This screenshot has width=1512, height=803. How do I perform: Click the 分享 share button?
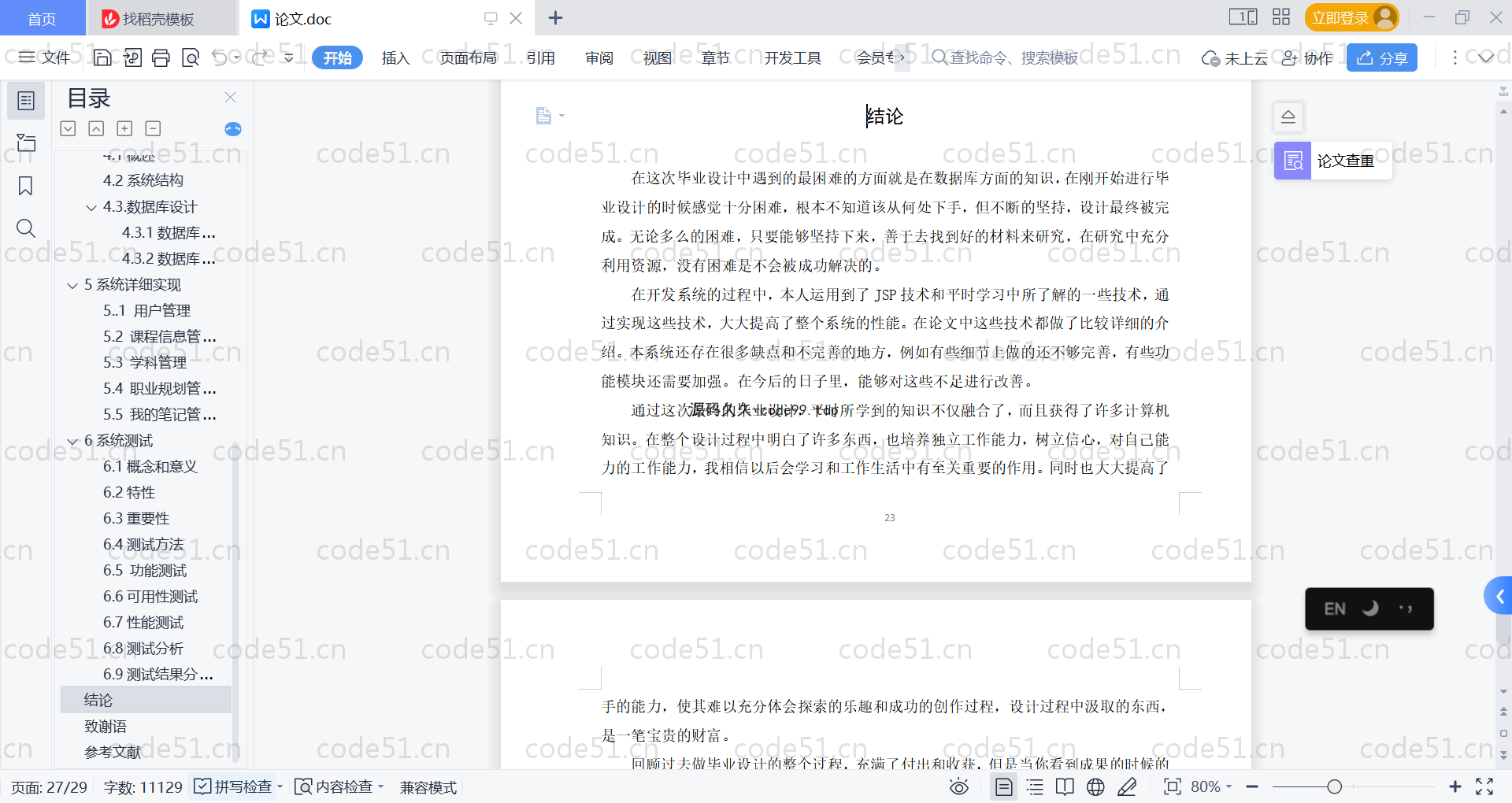pyautogui.click(x=1382, y=57)
